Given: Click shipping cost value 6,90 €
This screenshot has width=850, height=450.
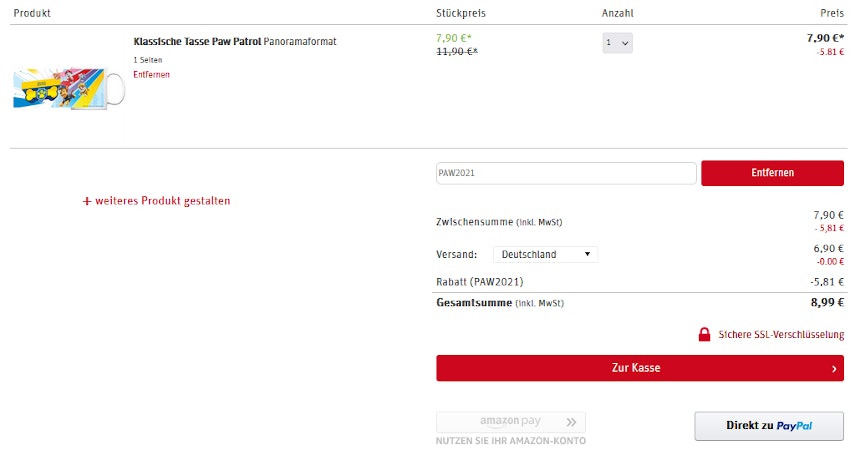Looking at the screenshot, I should tap(828, 249).
